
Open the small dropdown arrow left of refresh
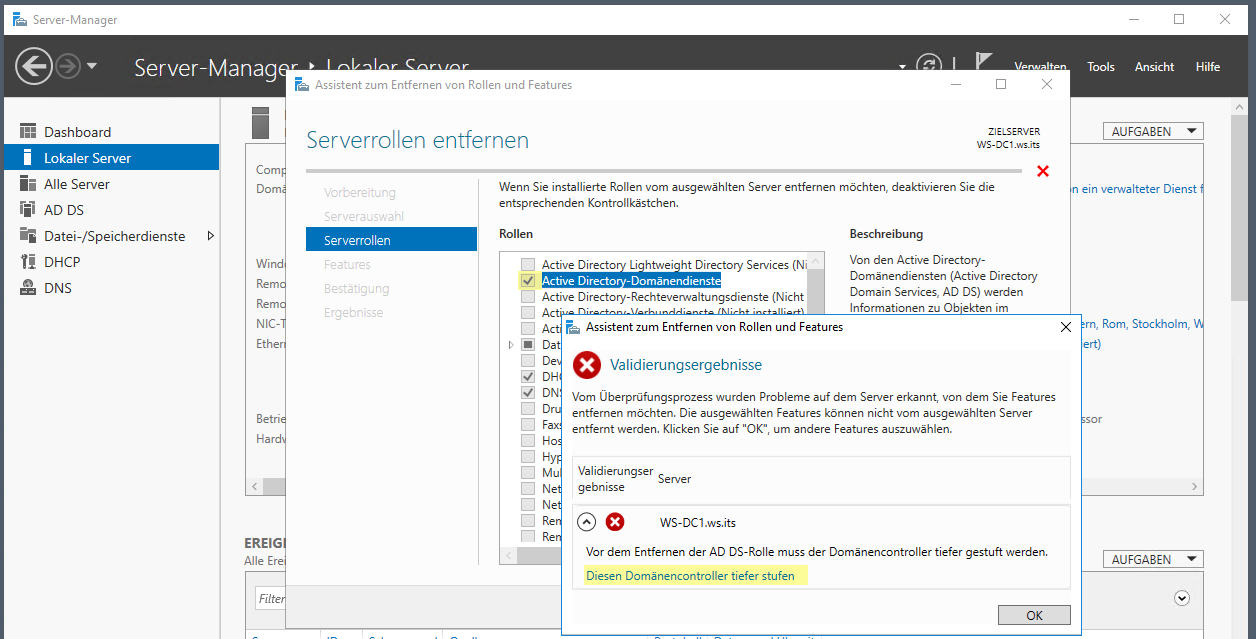(902, 67)
